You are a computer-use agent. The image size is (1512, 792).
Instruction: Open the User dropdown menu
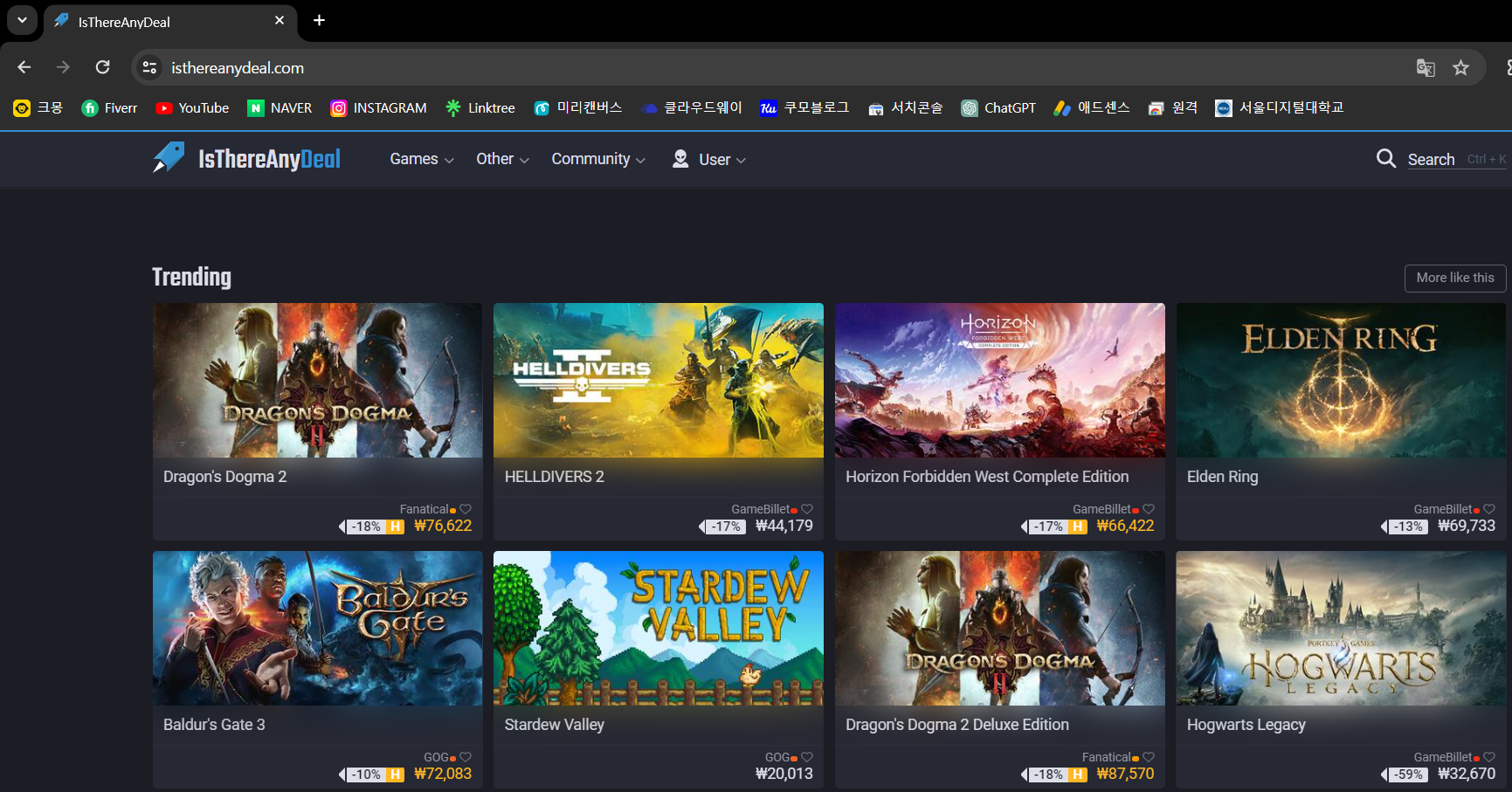coord(709,159)
